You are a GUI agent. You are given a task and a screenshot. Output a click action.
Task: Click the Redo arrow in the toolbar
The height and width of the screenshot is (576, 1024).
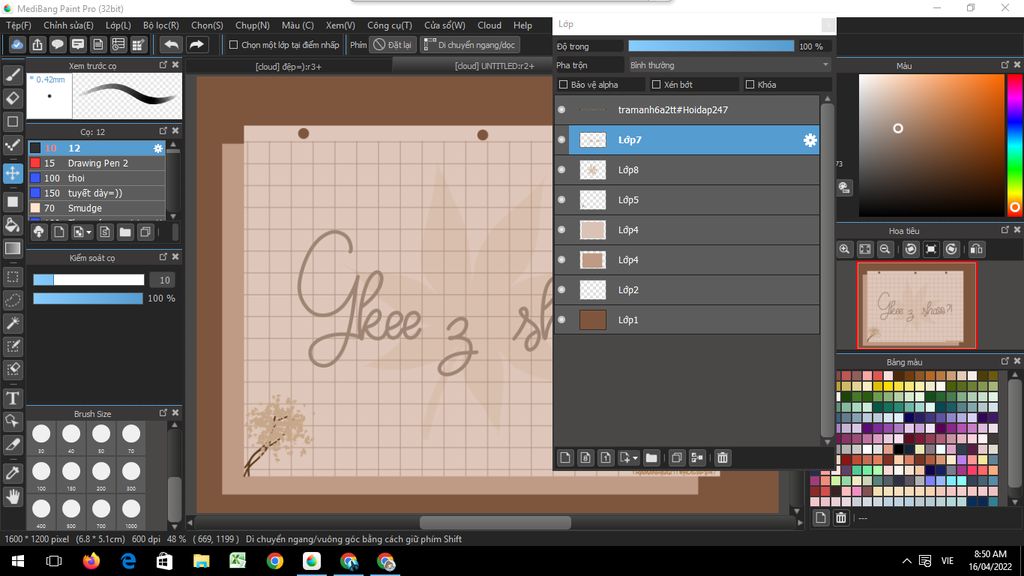pos(196,44)
